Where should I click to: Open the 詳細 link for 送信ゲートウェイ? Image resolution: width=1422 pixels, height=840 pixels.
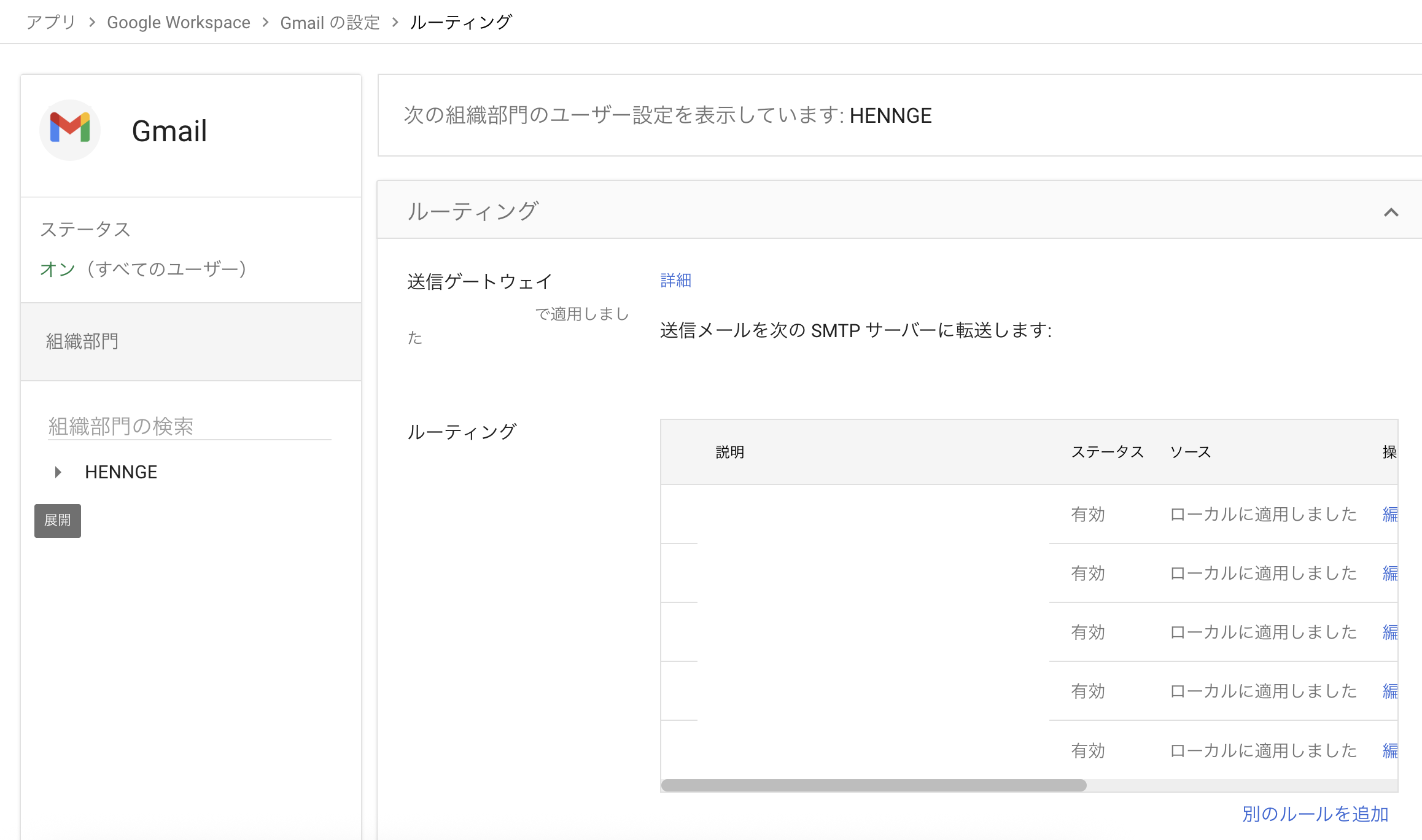click(x=674, y=280)
